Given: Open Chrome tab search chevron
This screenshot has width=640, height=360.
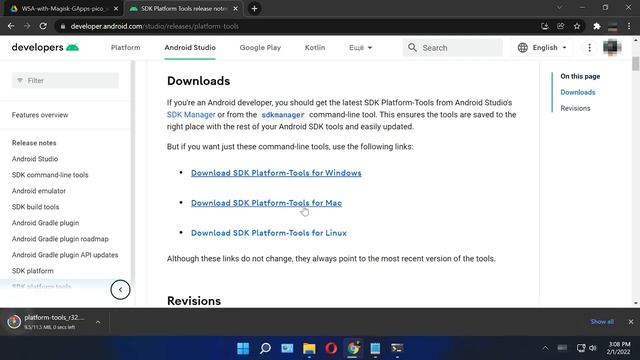Looking at the screenshot, I should (559, 8).
